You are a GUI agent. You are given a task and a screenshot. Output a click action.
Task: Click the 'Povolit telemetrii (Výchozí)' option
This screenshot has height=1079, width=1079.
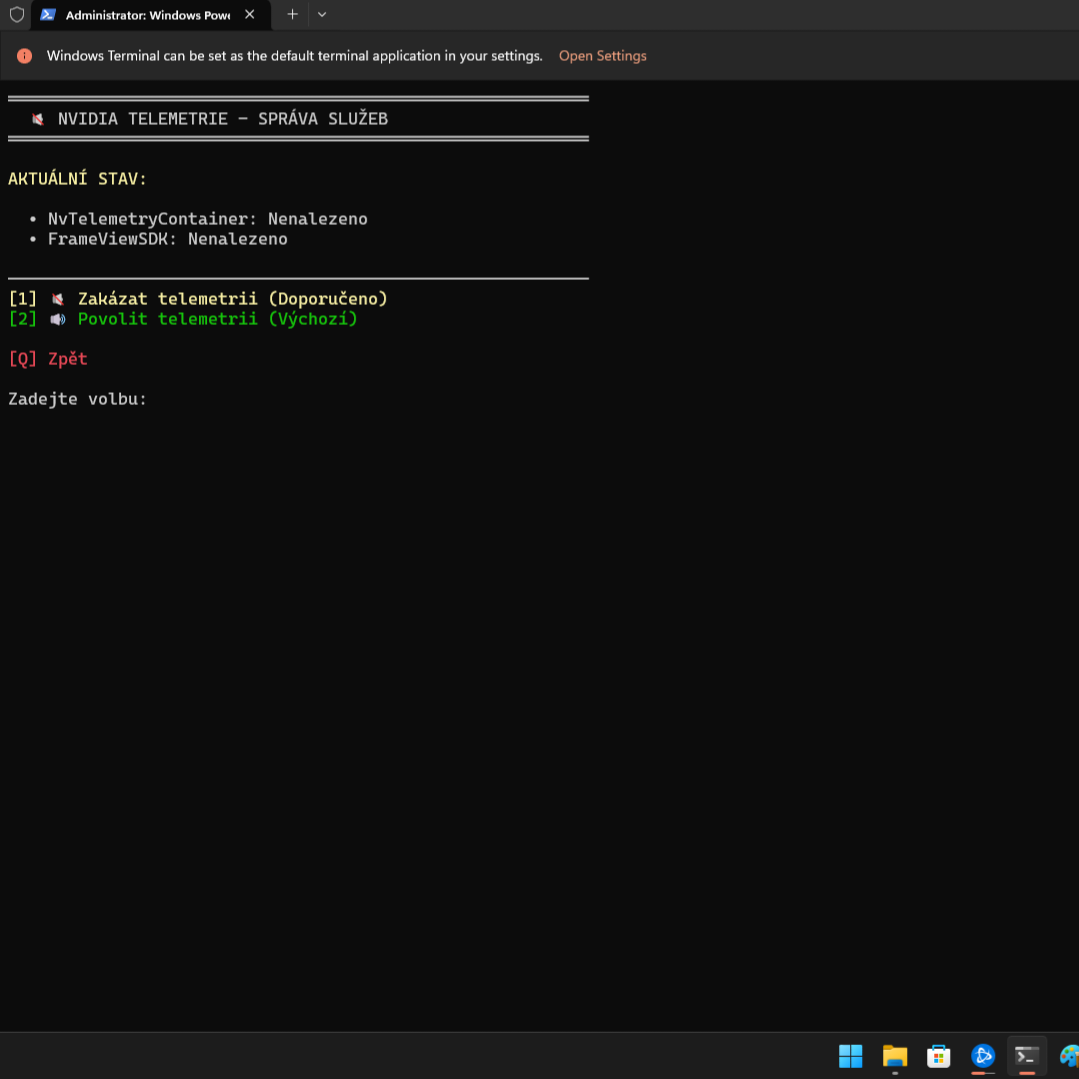tap(217, 319)
